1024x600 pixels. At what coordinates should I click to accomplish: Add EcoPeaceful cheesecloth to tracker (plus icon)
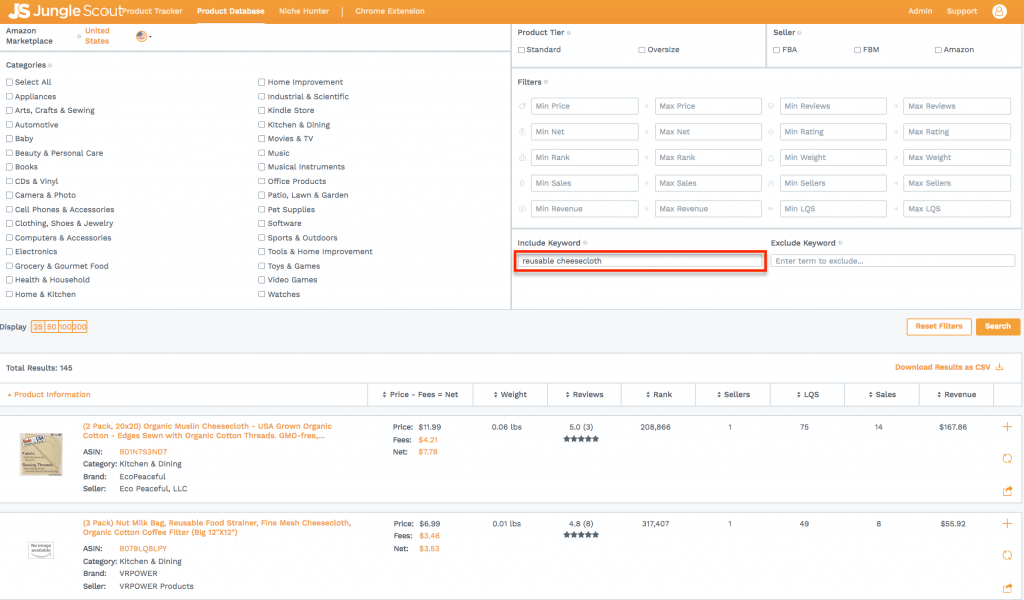pyautogui.click(x=1007, y=426)
